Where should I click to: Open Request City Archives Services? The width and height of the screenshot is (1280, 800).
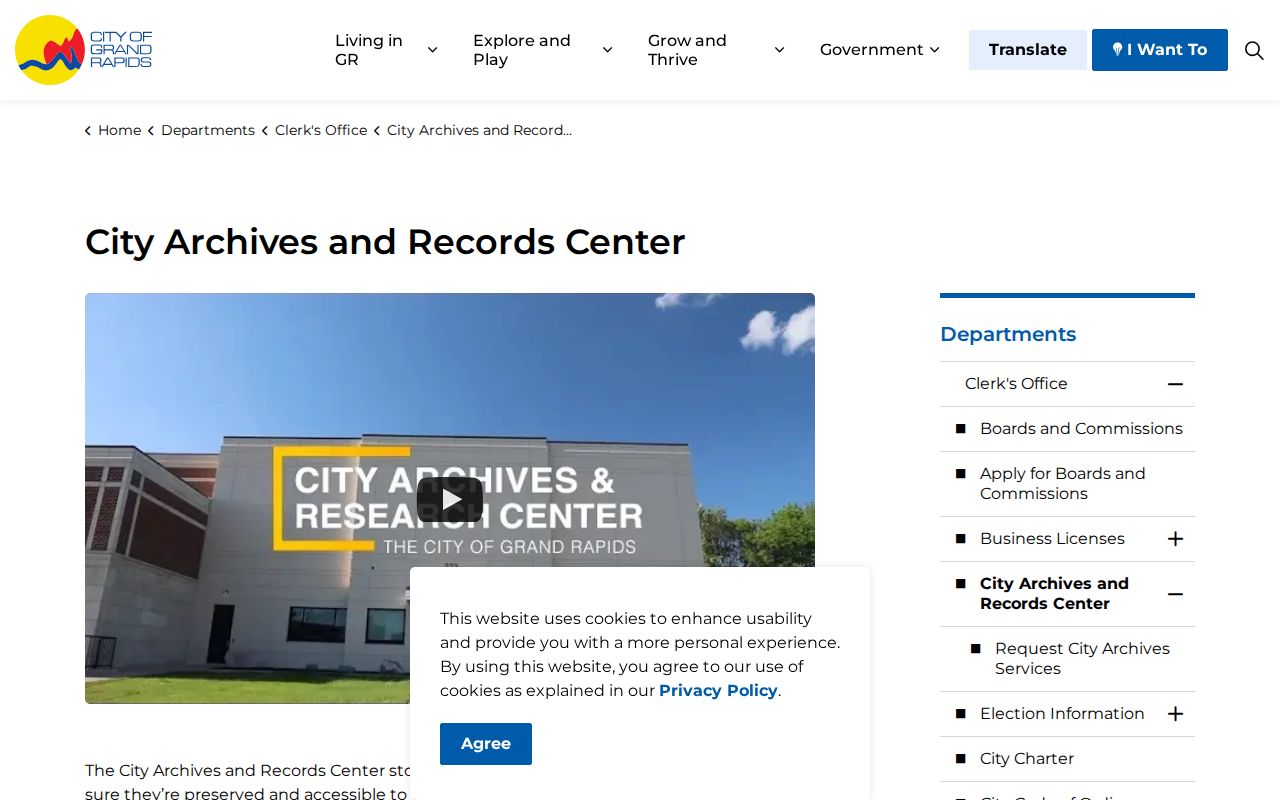[x=1082, y=659]
